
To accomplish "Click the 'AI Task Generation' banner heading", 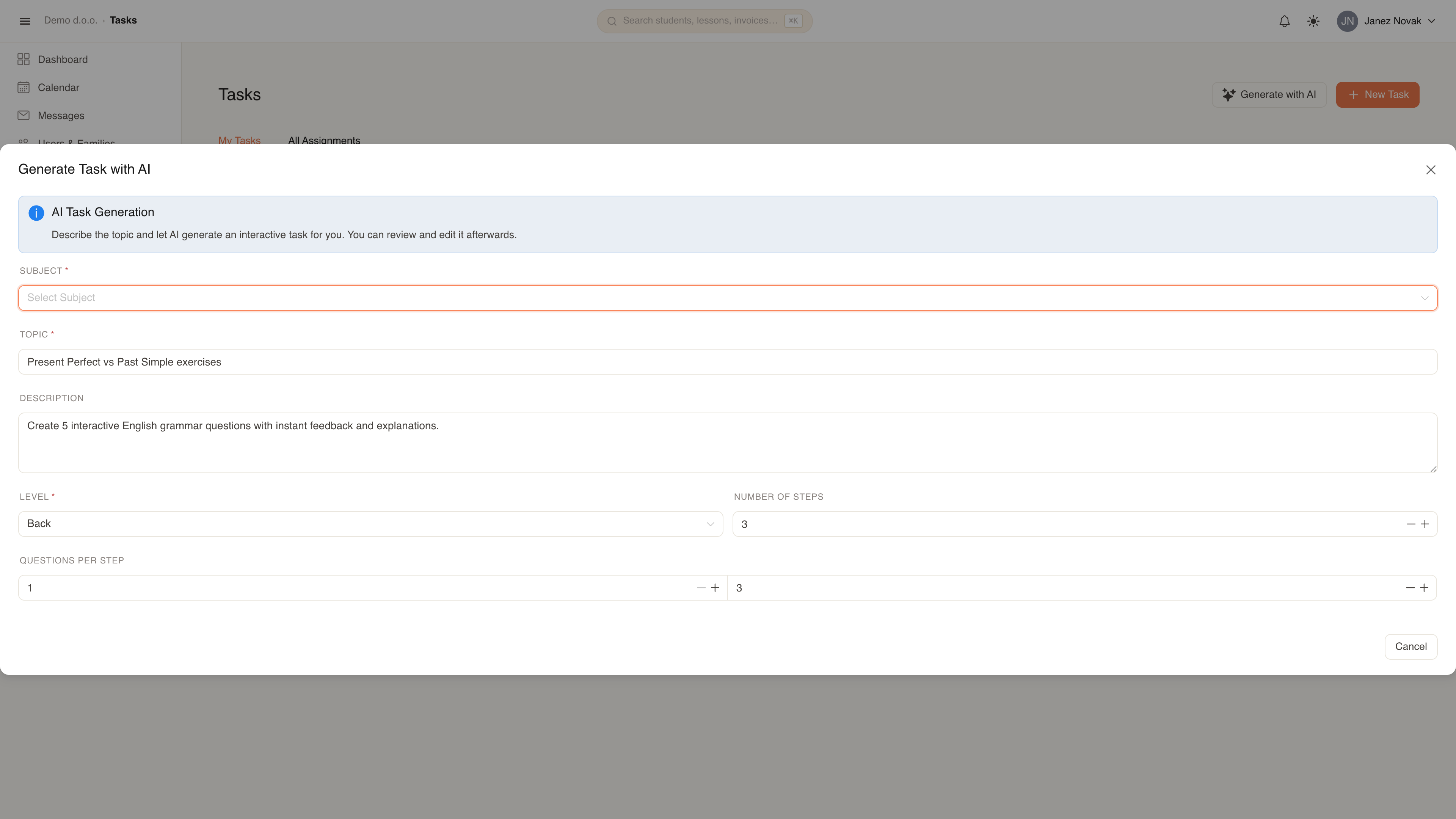I will tap(103, 212).
